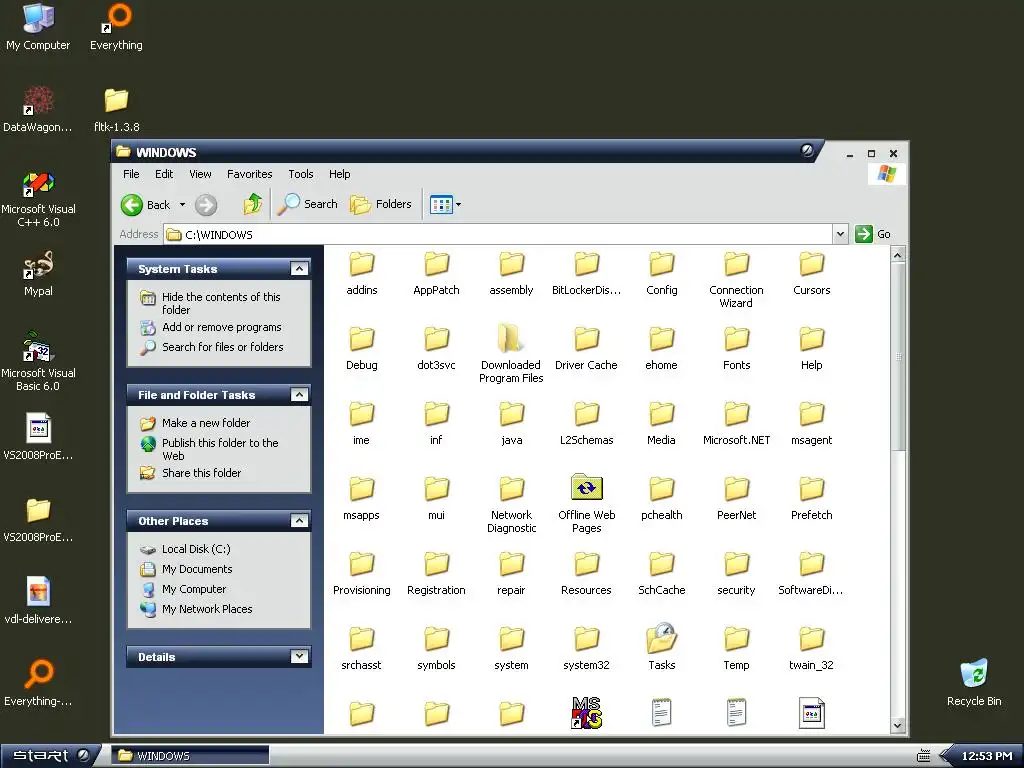Screen dimensions: 1024x768
Task: Click the scrollbar up arrow
Action: click(898, 255)
